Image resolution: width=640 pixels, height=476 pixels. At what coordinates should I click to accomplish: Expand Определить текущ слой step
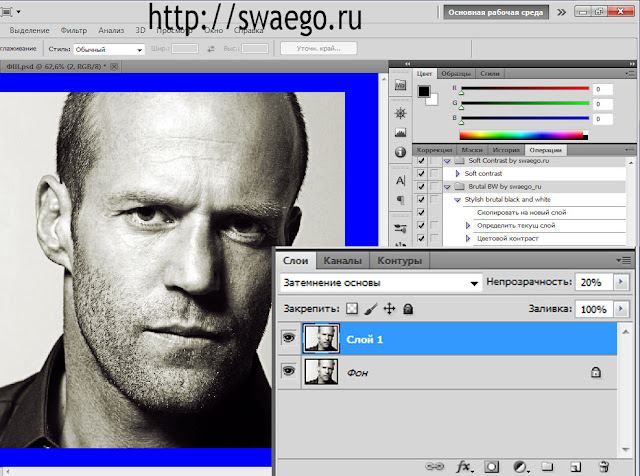point(468,225)
